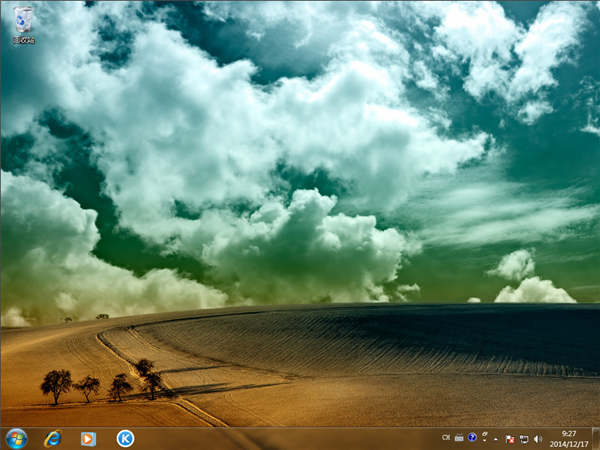Launch Internet Explorer from the taskbar
The width and height of the screenshot is (600, 450).
(52, 438)
